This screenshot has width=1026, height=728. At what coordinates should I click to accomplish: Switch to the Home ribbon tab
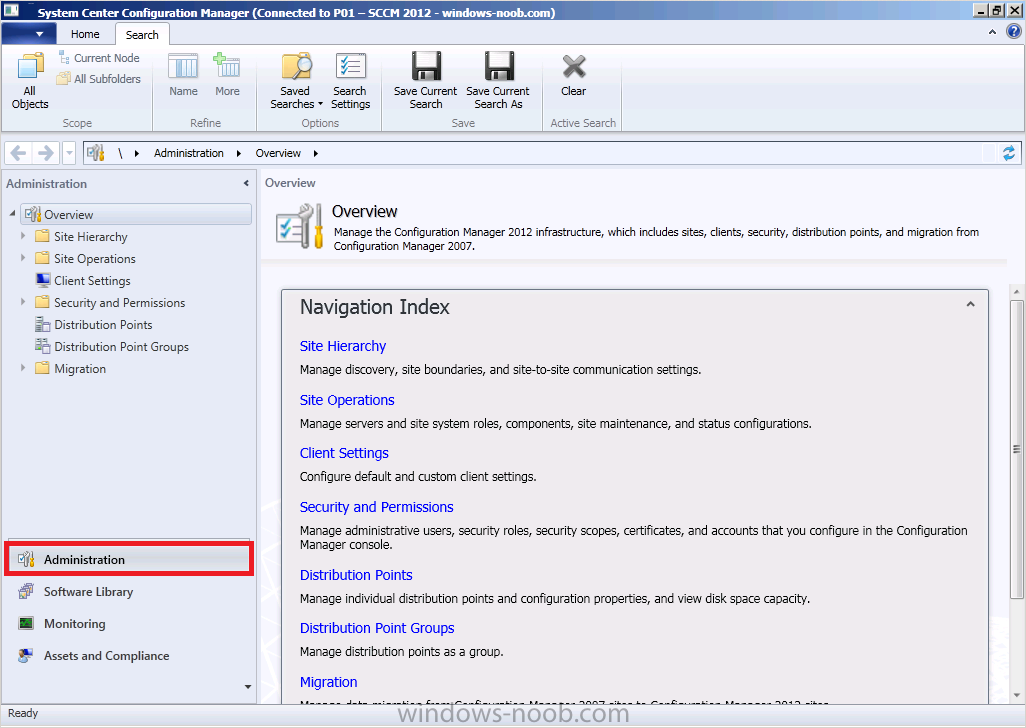85,34
